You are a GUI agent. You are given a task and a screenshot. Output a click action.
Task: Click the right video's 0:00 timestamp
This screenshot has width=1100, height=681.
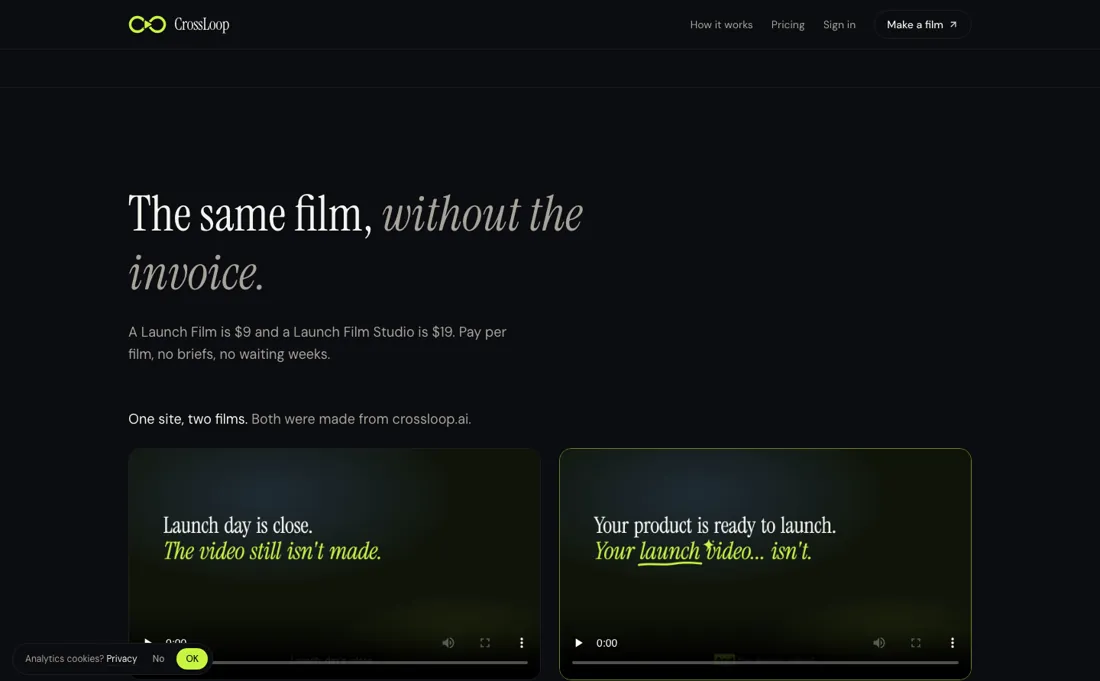coord(607,643)
